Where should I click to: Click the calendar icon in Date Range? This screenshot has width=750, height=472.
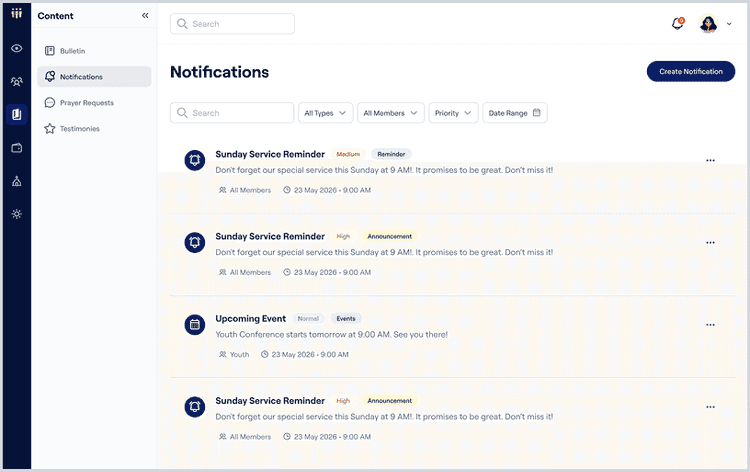tap(537, 112)
